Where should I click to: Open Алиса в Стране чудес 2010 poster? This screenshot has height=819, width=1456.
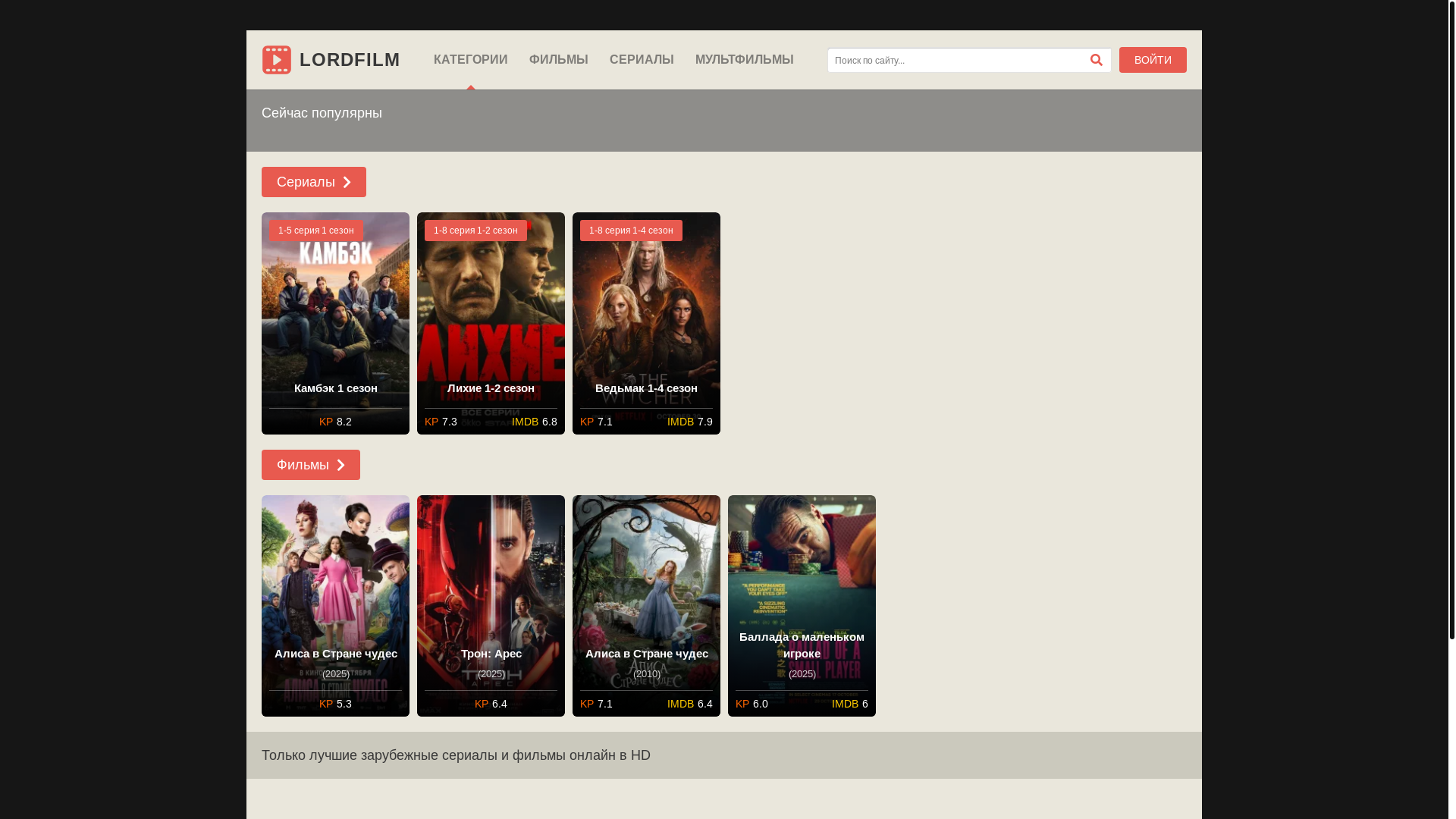(x=646, y=606)
